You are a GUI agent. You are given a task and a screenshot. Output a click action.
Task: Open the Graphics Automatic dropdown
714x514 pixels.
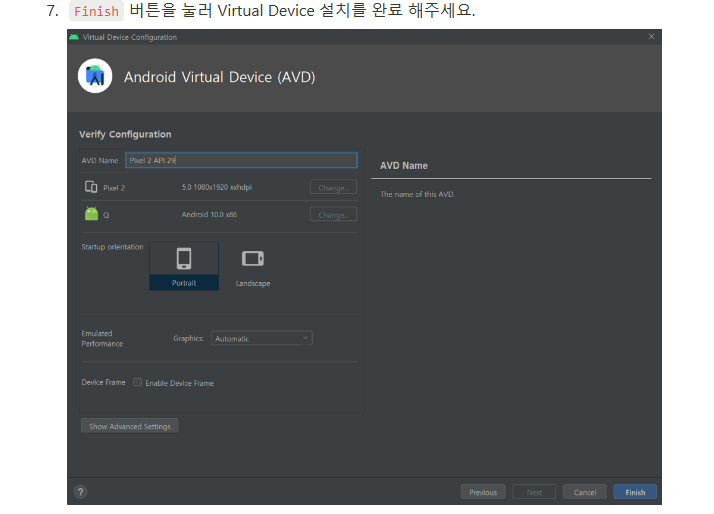click(262, 338)
